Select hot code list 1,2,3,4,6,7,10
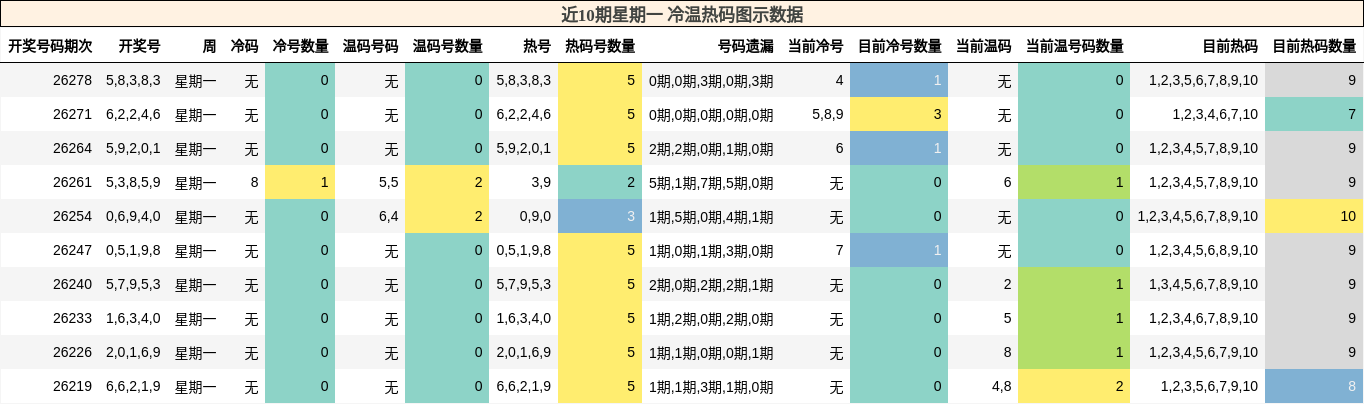This screenshot has width=1364, height=404. click(1215, 114)
